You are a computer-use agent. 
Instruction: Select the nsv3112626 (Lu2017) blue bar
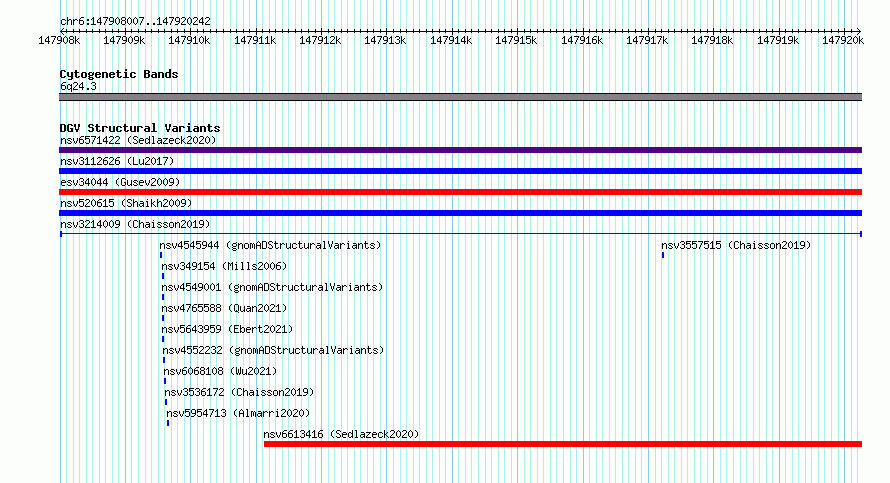pos(460,171)
